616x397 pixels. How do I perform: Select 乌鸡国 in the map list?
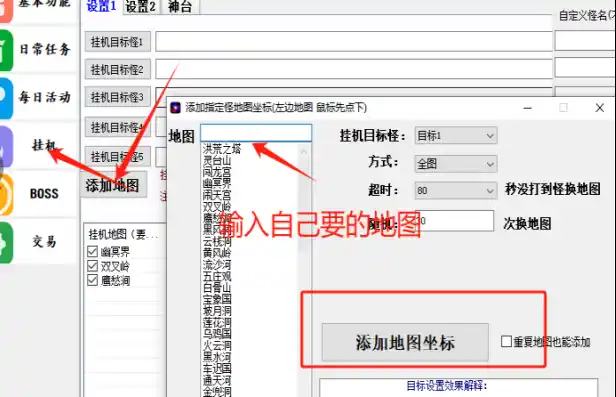[x=217, y=334]
